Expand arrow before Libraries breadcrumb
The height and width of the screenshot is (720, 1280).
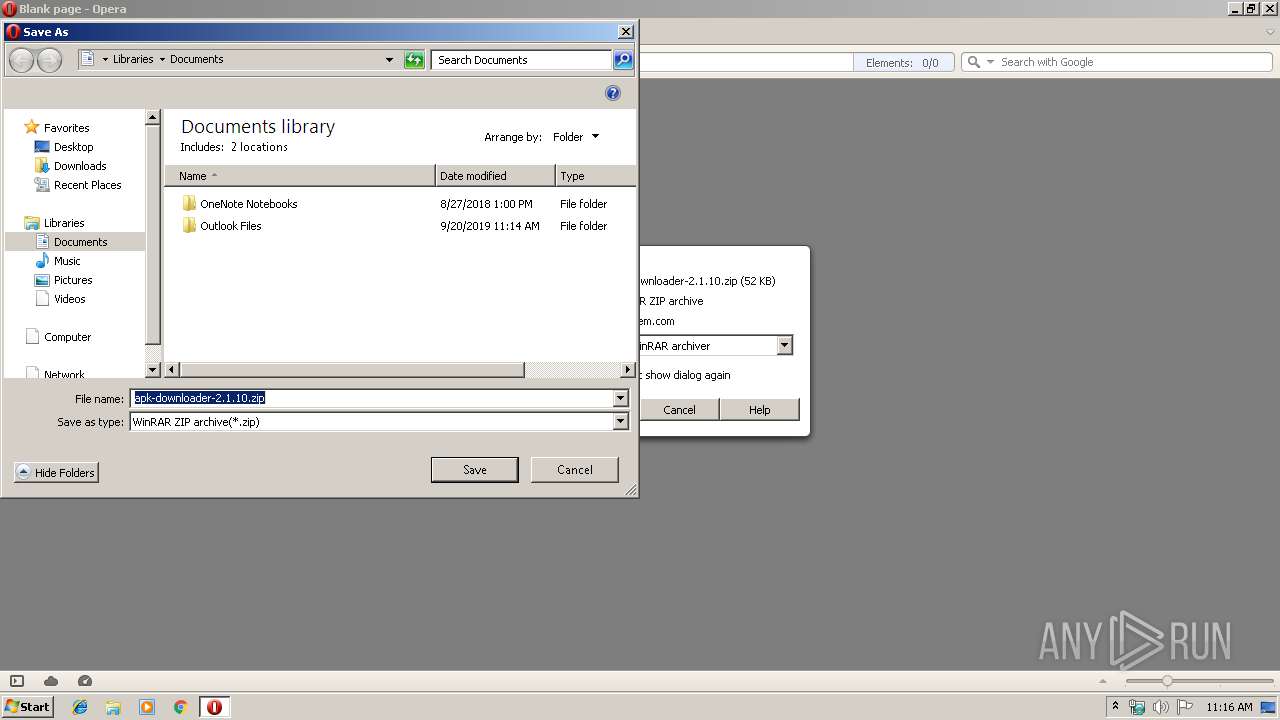coord(105,60)
